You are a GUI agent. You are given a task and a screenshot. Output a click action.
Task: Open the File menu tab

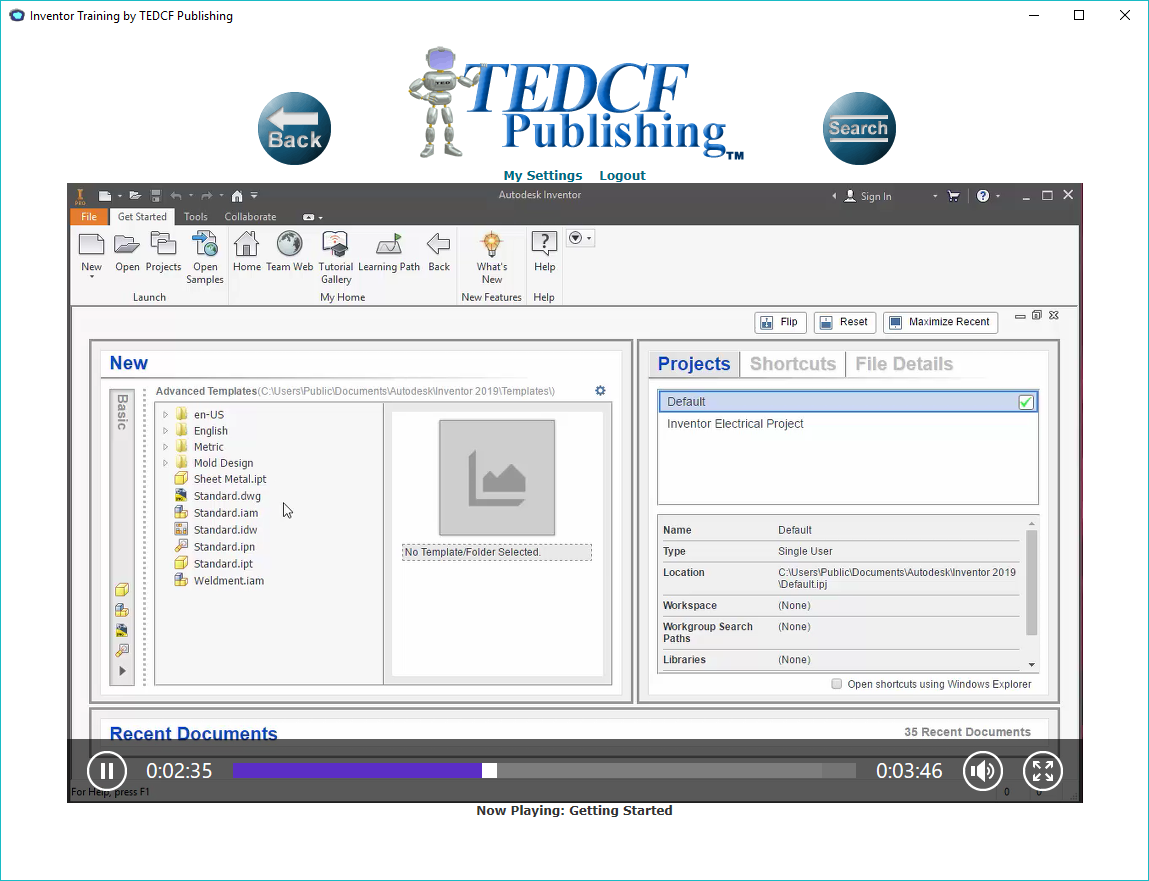(89, 217)
